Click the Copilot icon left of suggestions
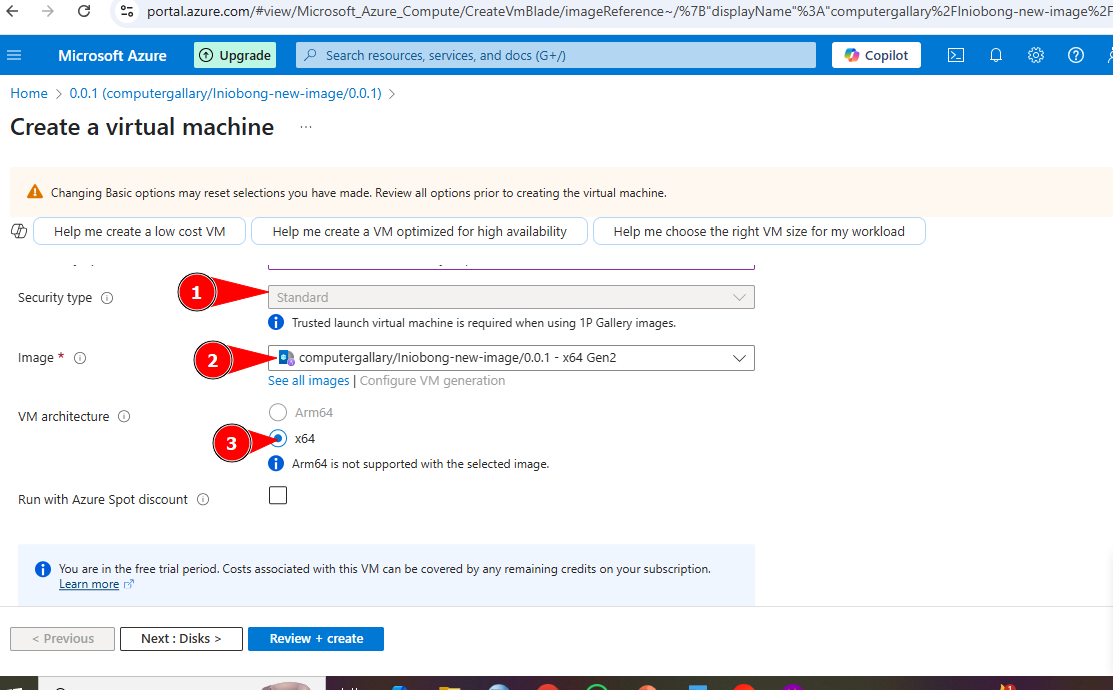The height and width of the screenshot is (690, 1113). tap(19, 231)
